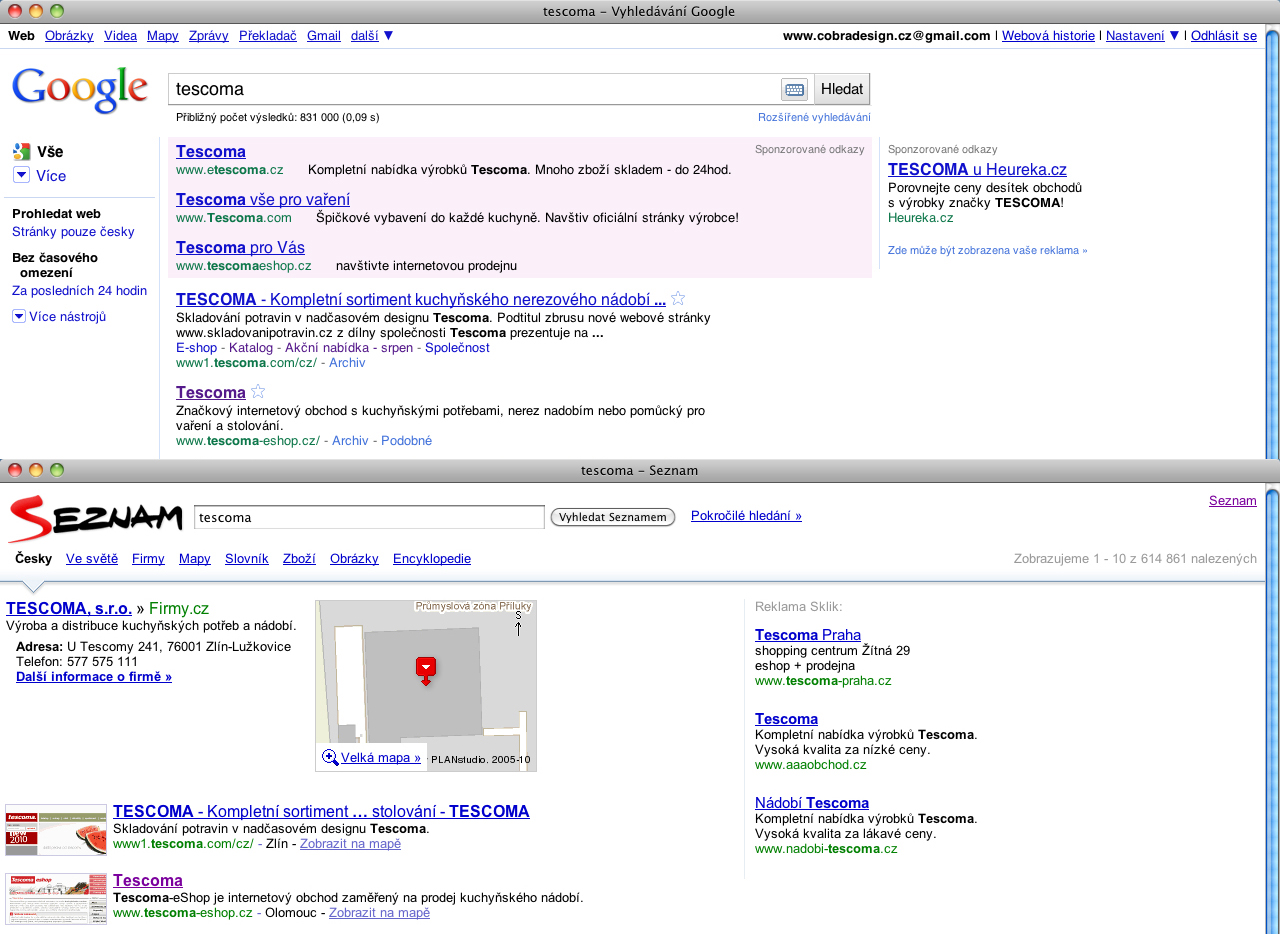This screenshot has width=1280, height=934.
Task: Click Seznam link in top right corner
Action: 1233,500
